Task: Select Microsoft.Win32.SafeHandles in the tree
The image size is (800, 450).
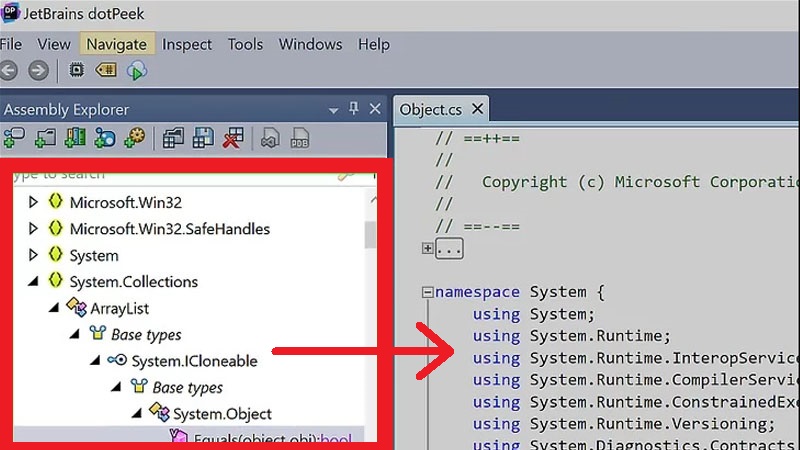Action: point(169,229)
